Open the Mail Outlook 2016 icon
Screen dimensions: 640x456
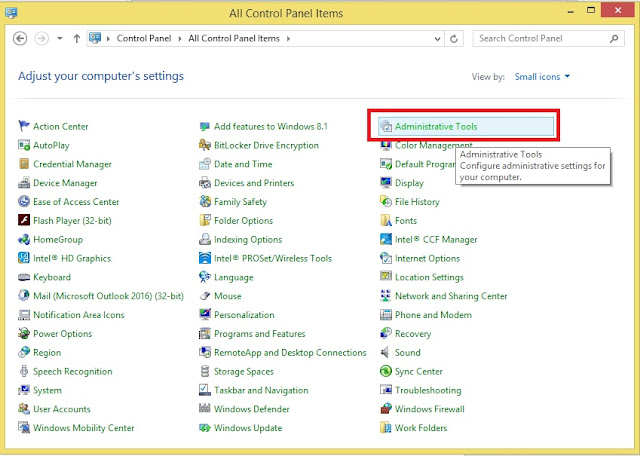click(24, 296)
